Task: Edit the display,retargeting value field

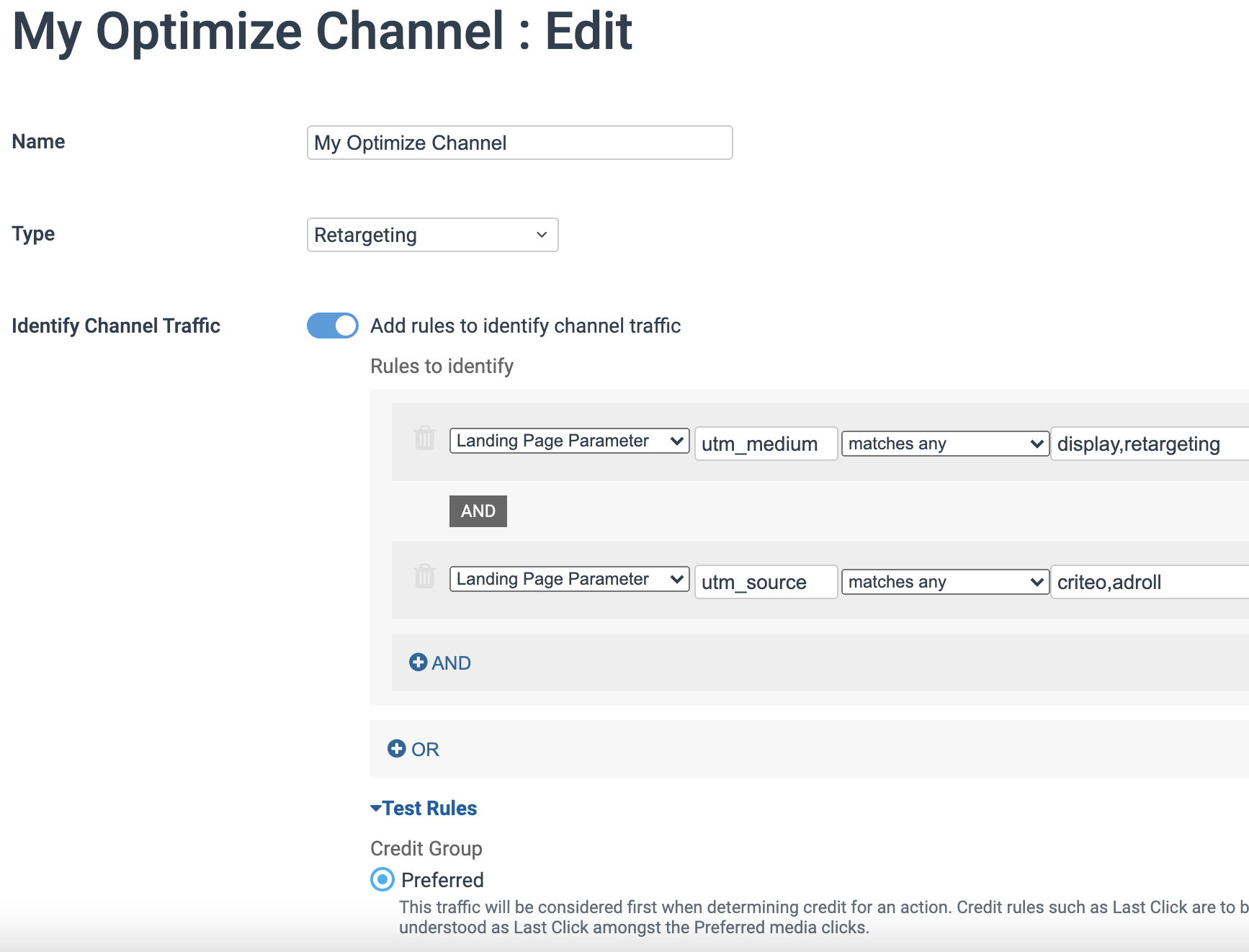Action: (1150, 444)
